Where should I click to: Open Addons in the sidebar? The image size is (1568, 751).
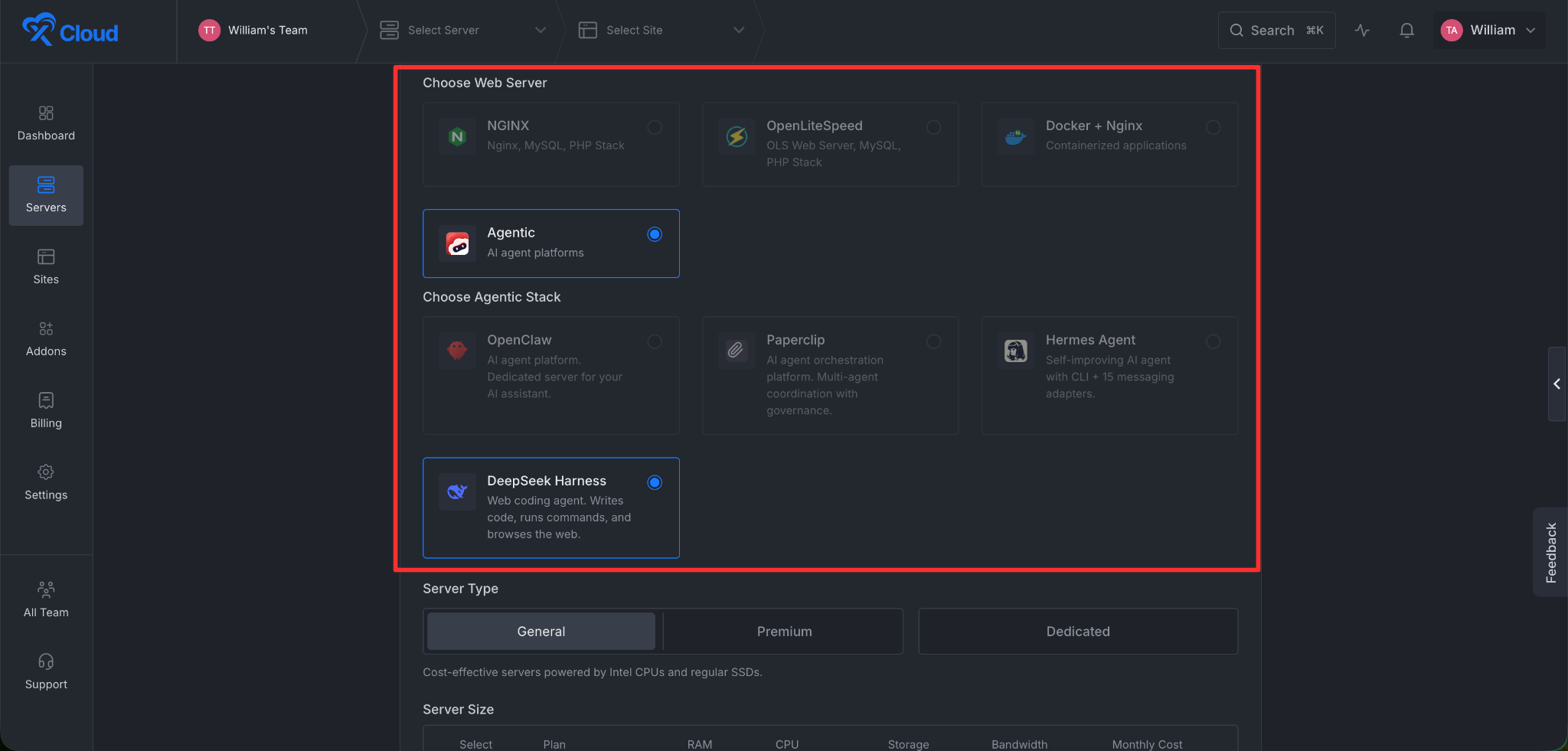(46, 339)
